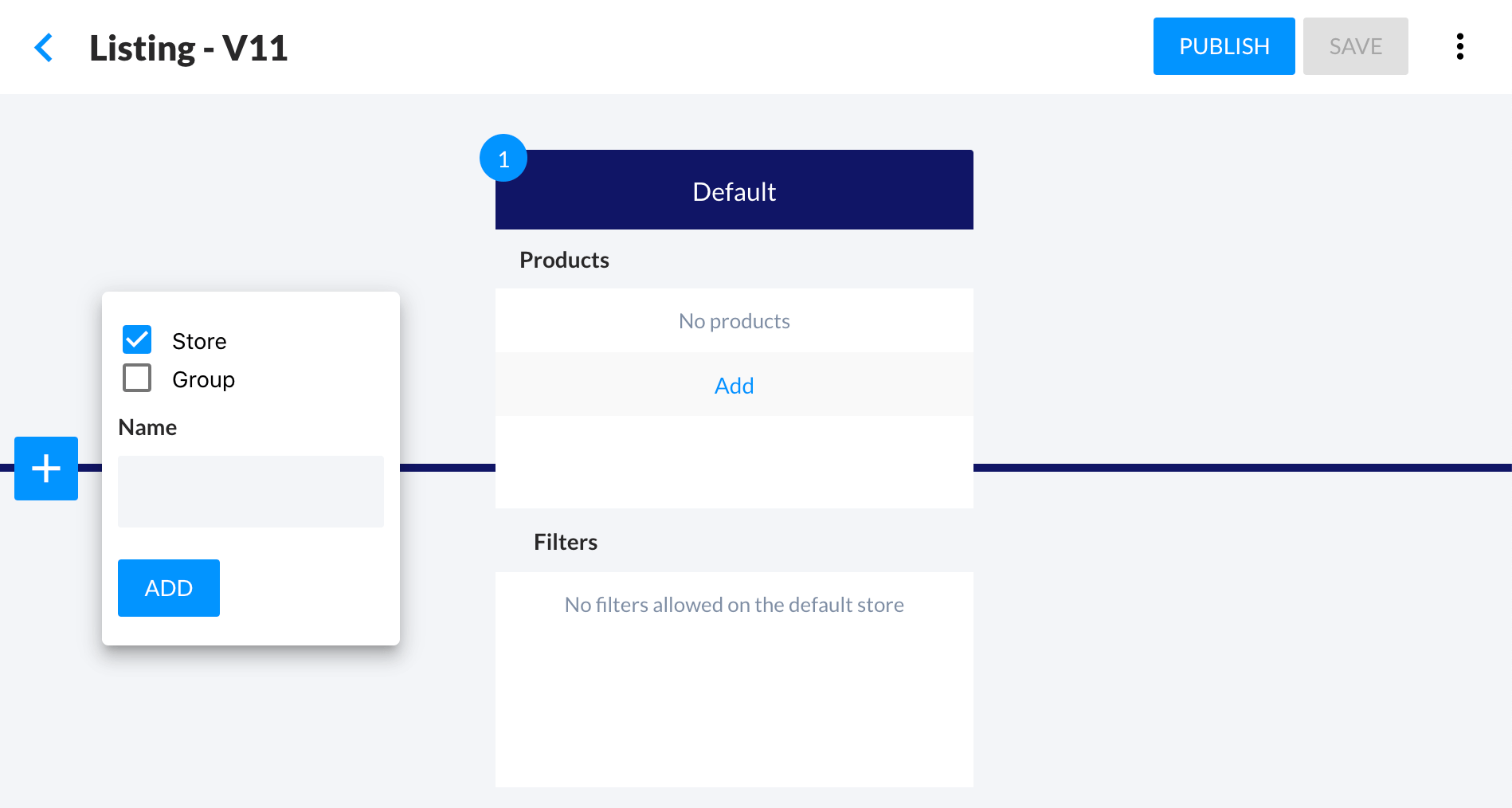Click the Add link under Products

click(734, 386)
